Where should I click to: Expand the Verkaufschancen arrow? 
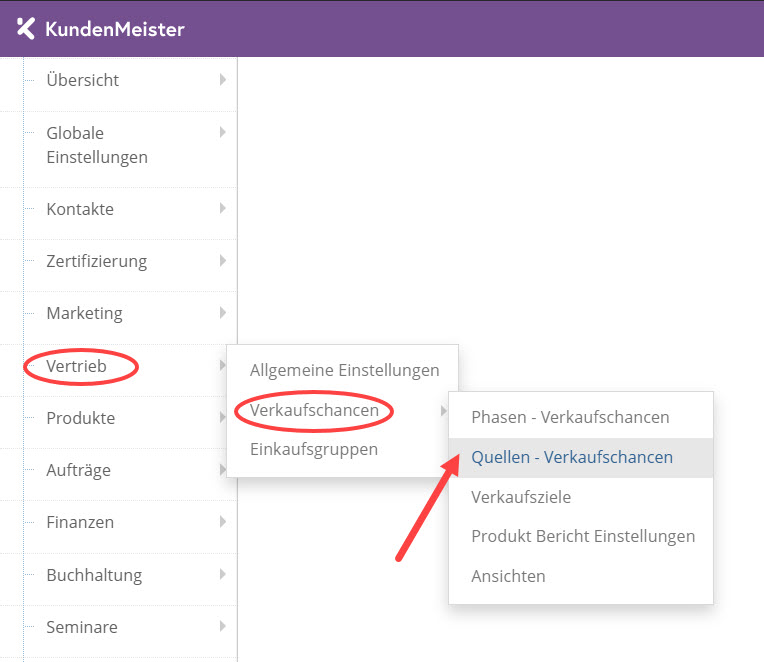pos(443,411)
